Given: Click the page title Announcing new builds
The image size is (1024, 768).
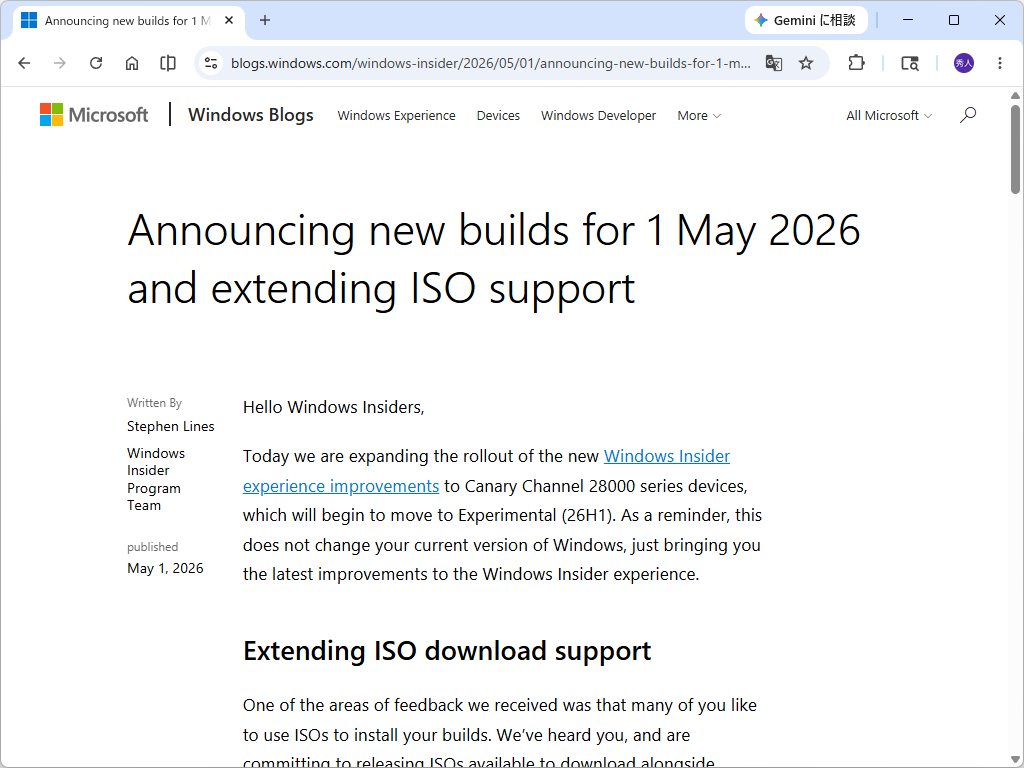Looking at the screenshot, I should [x=494, y=259].
